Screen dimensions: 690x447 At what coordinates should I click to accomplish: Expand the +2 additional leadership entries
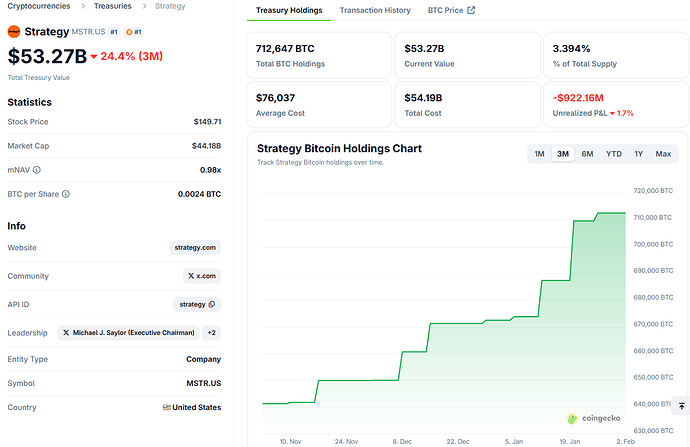coord(212,332)
